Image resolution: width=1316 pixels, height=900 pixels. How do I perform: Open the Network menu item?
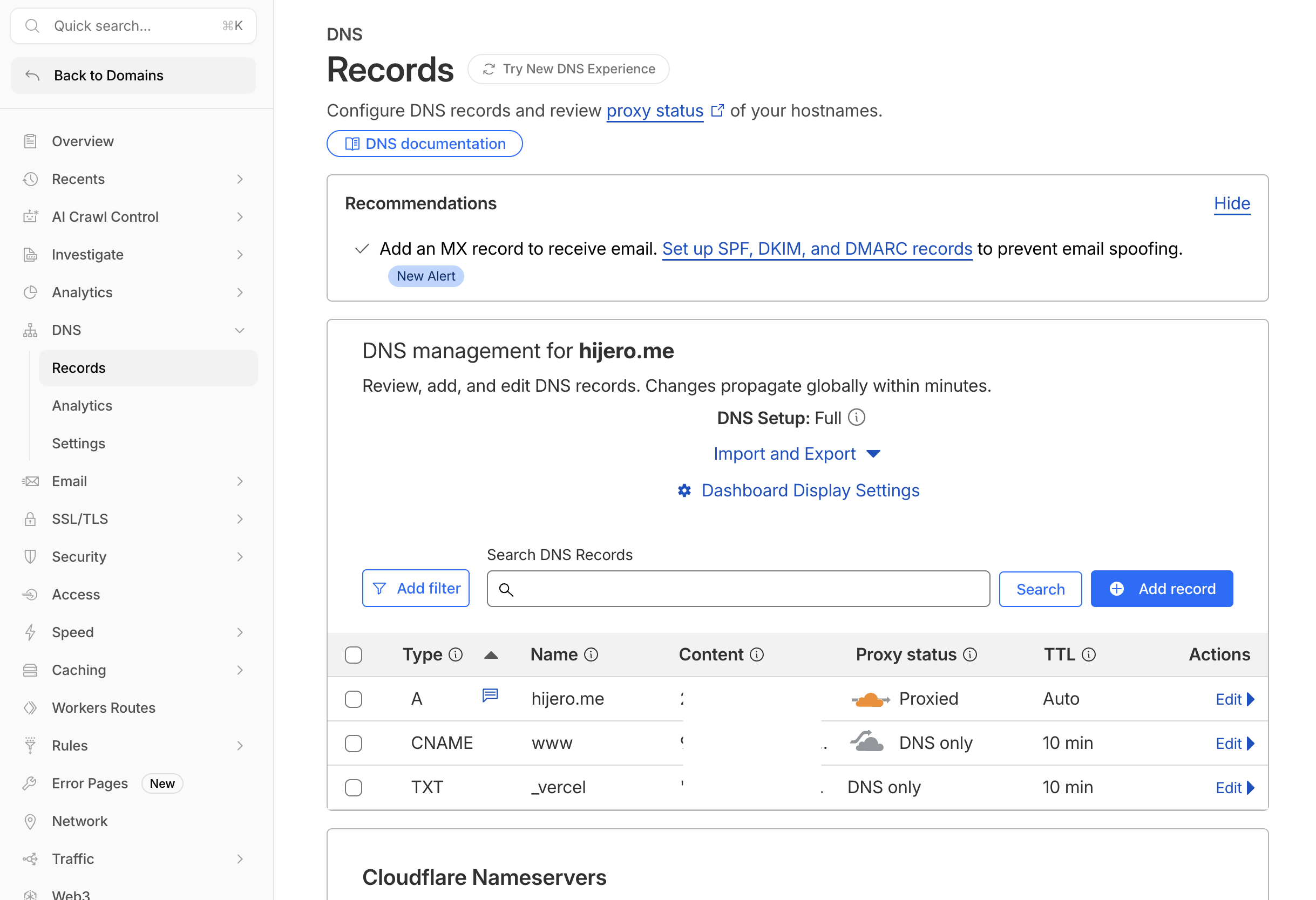pyautogui.click(x=80, y=821)
